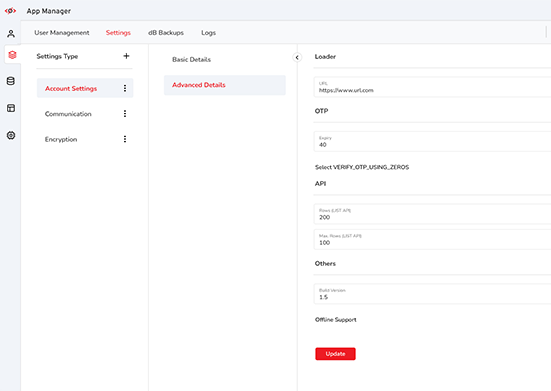Click Select VERIFY_OTP_USING_ZEROS text
The width and height of the screenshot is (551, 391).
tap(362, 167)
